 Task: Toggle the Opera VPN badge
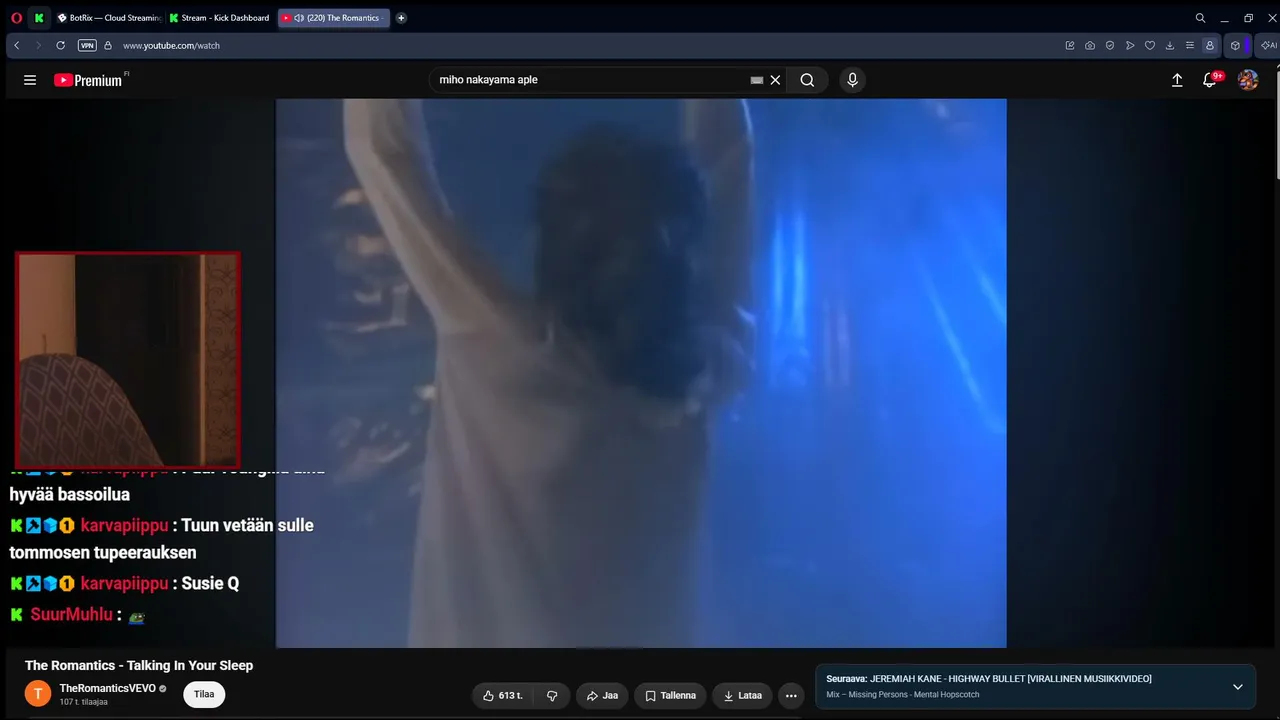[87, 45]
